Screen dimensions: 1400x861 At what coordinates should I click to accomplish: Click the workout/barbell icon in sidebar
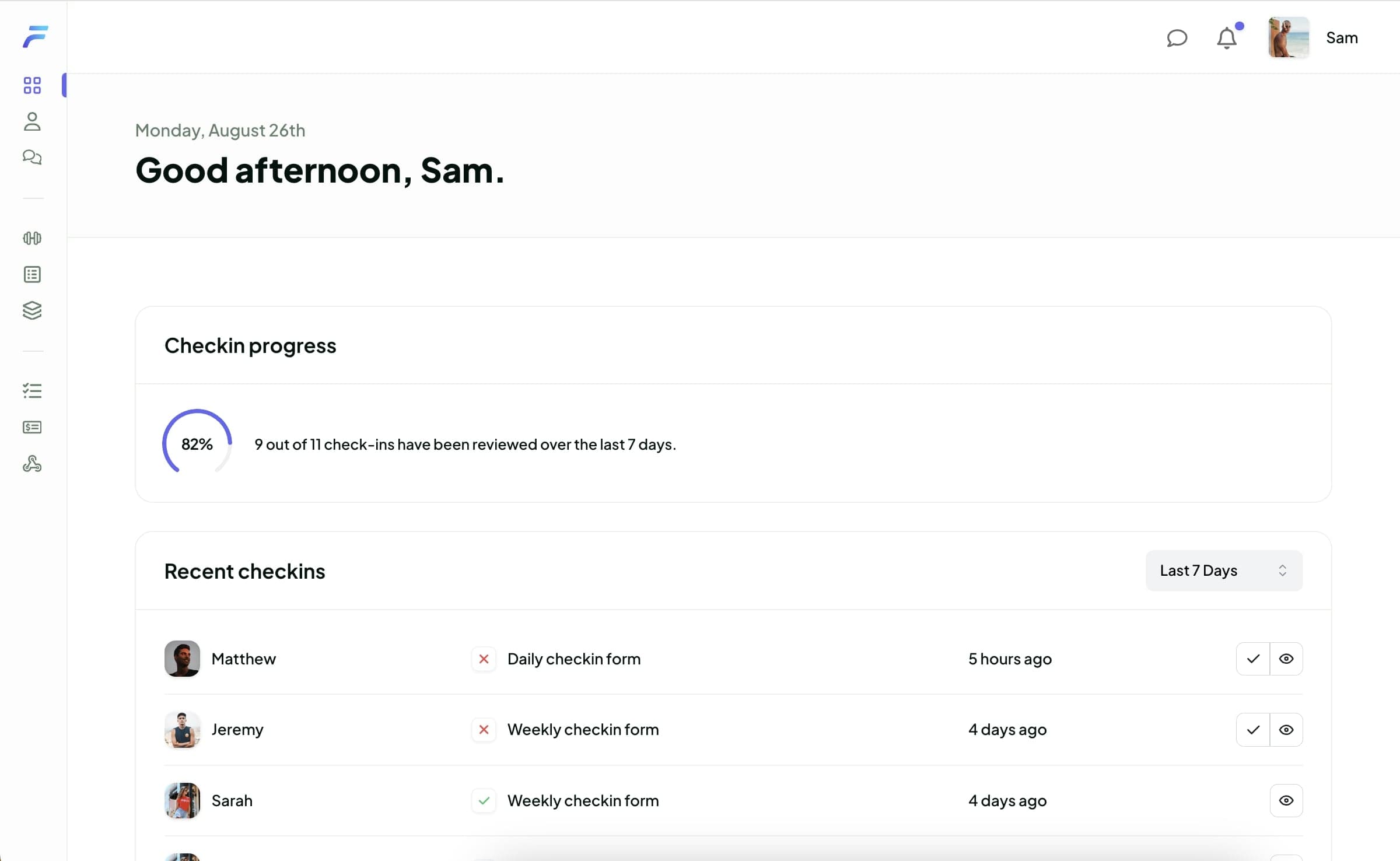coord(32,238)
